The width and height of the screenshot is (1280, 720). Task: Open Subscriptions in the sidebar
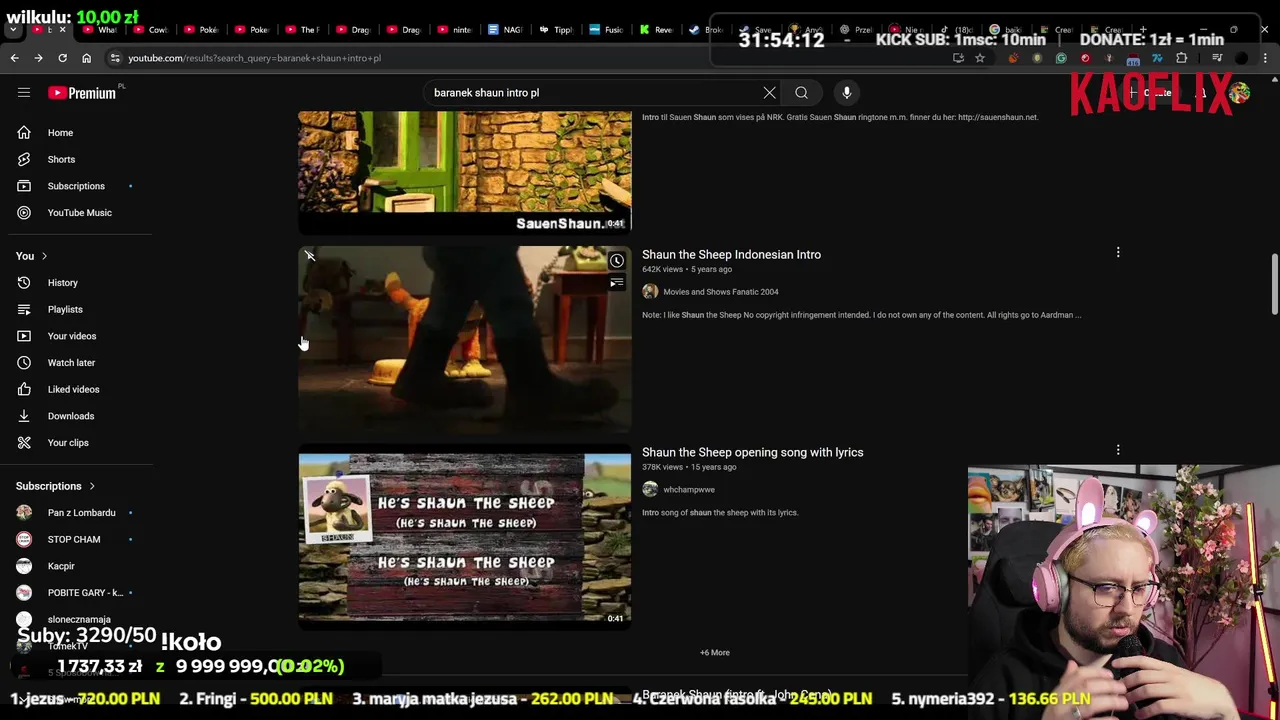76,186
